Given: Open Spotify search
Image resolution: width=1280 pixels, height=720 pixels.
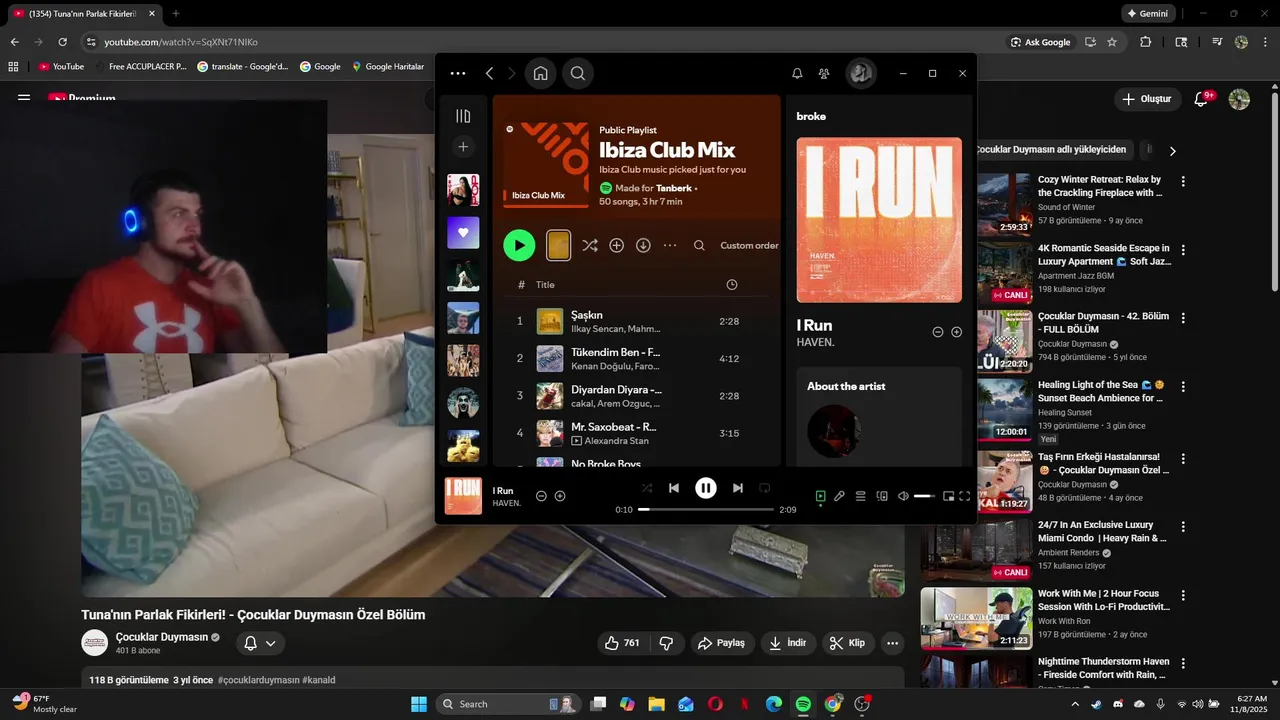Looking at the screenshot, I should click(578, 73).
